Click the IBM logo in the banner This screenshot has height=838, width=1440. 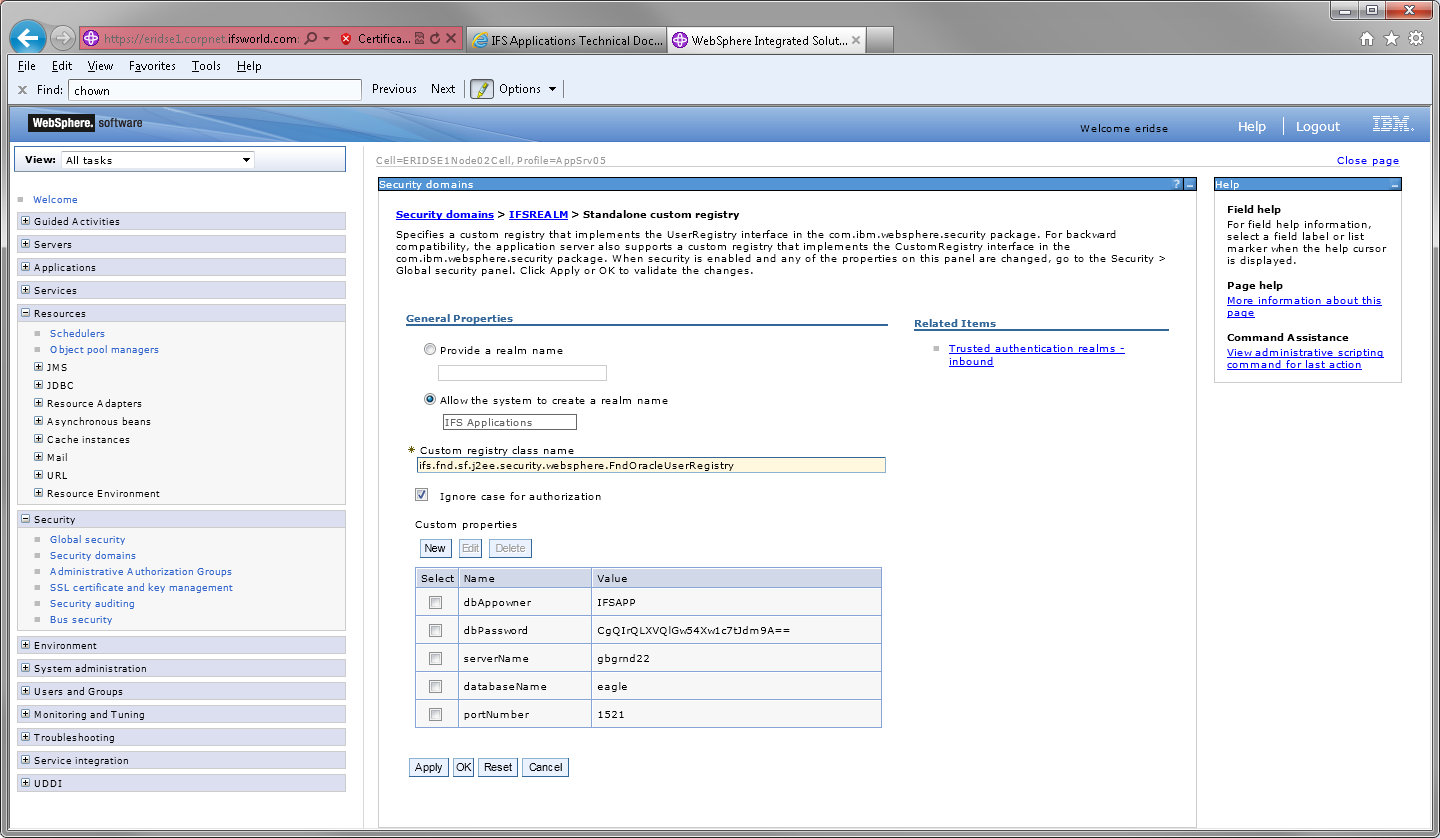(x=1393, y=126)
